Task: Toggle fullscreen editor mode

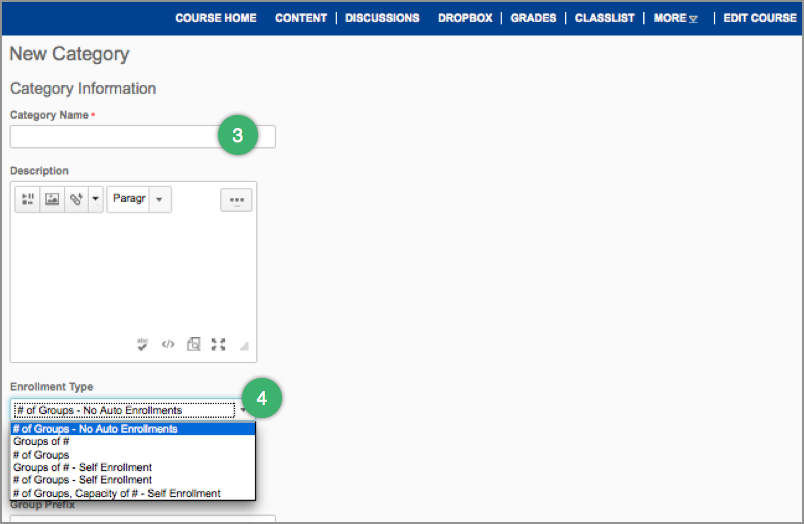Action: pos(218,345)
